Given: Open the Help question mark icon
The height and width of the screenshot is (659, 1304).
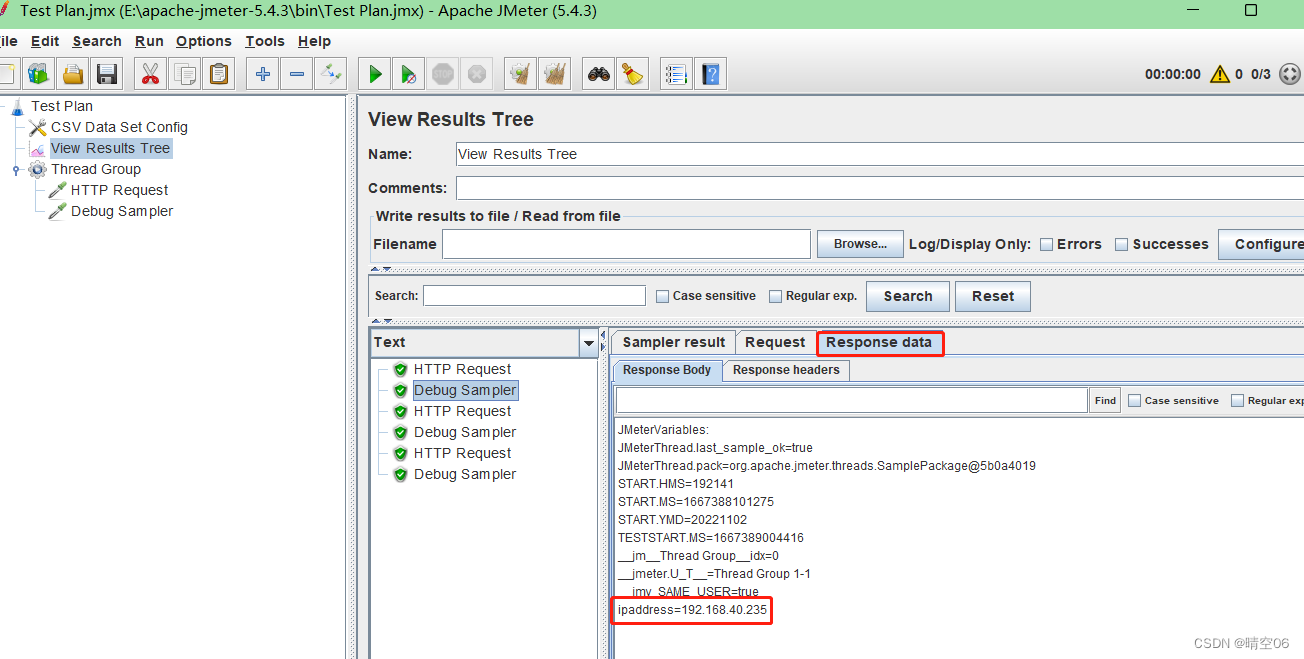Looking at the screenshot, I should [711, 74].
